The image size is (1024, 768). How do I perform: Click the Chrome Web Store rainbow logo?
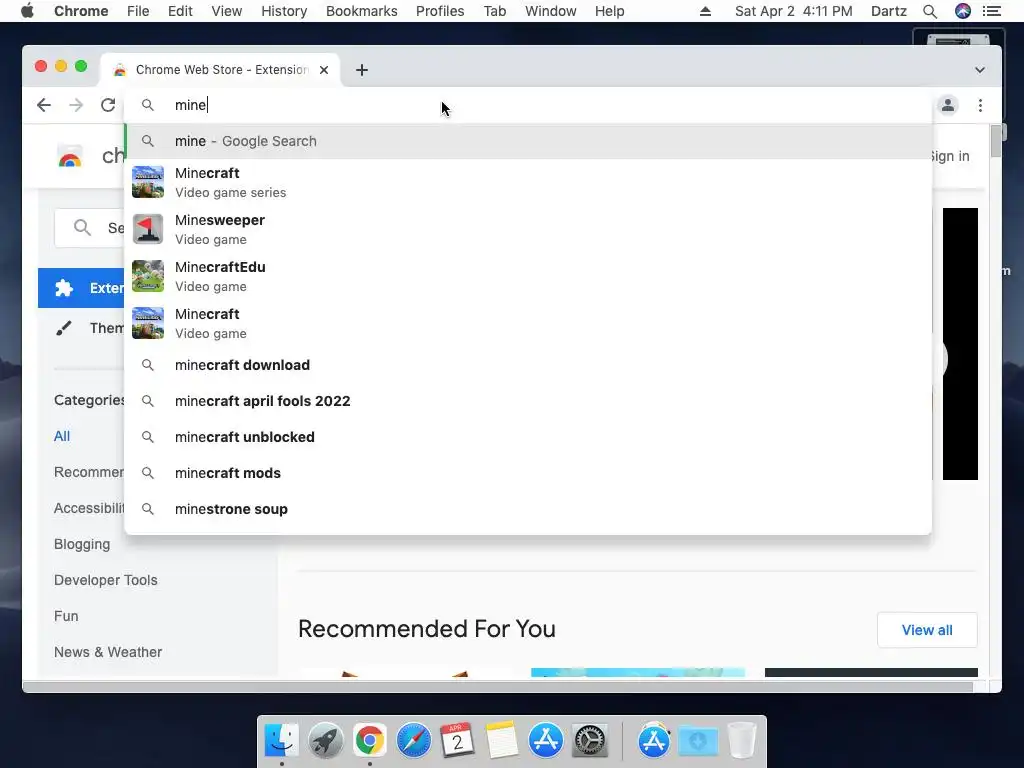(71, 157)
